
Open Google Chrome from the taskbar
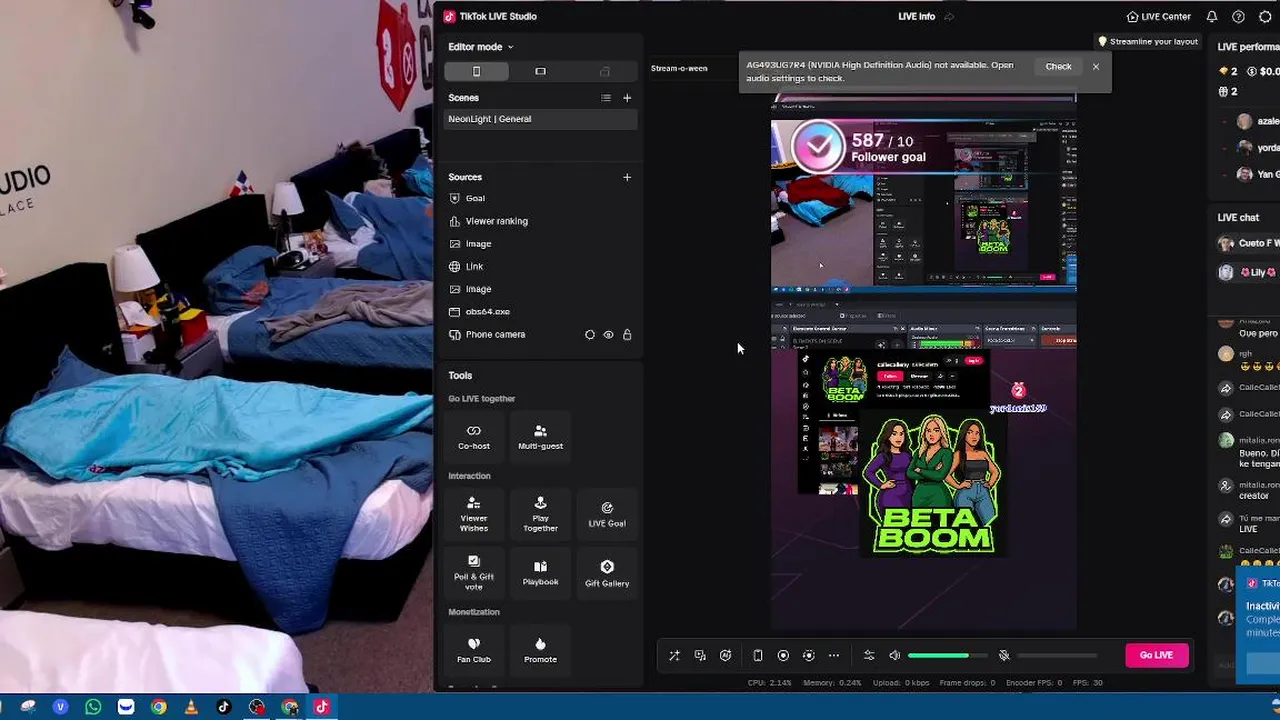point(158,707)
